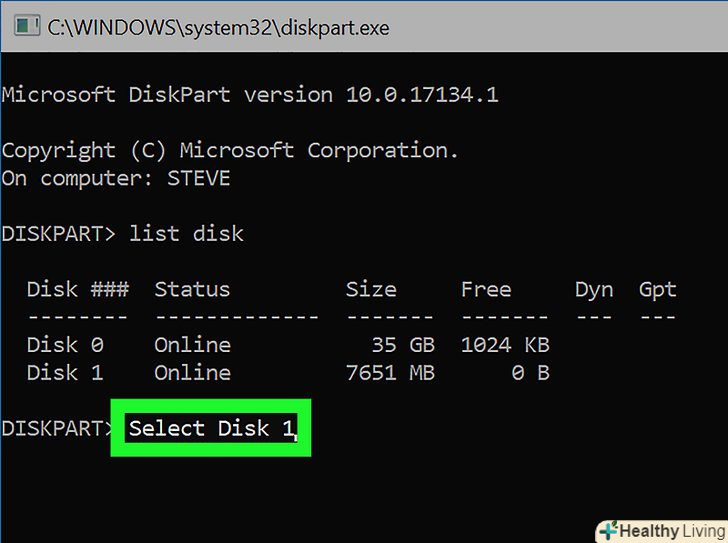Click the 'Dyn' column header

(594, 290)
